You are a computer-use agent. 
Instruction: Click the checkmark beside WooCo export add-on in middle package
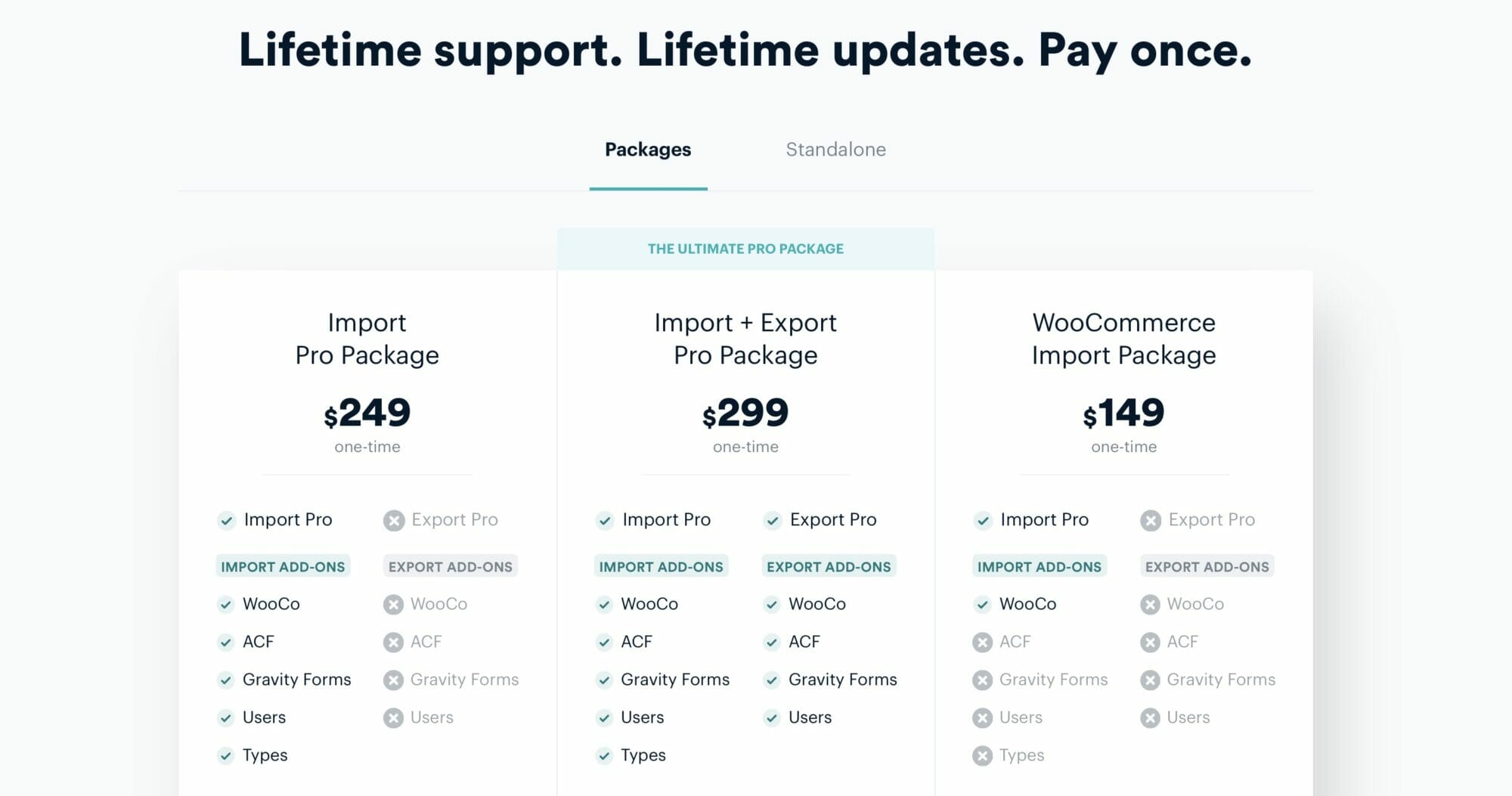[771, 604]
